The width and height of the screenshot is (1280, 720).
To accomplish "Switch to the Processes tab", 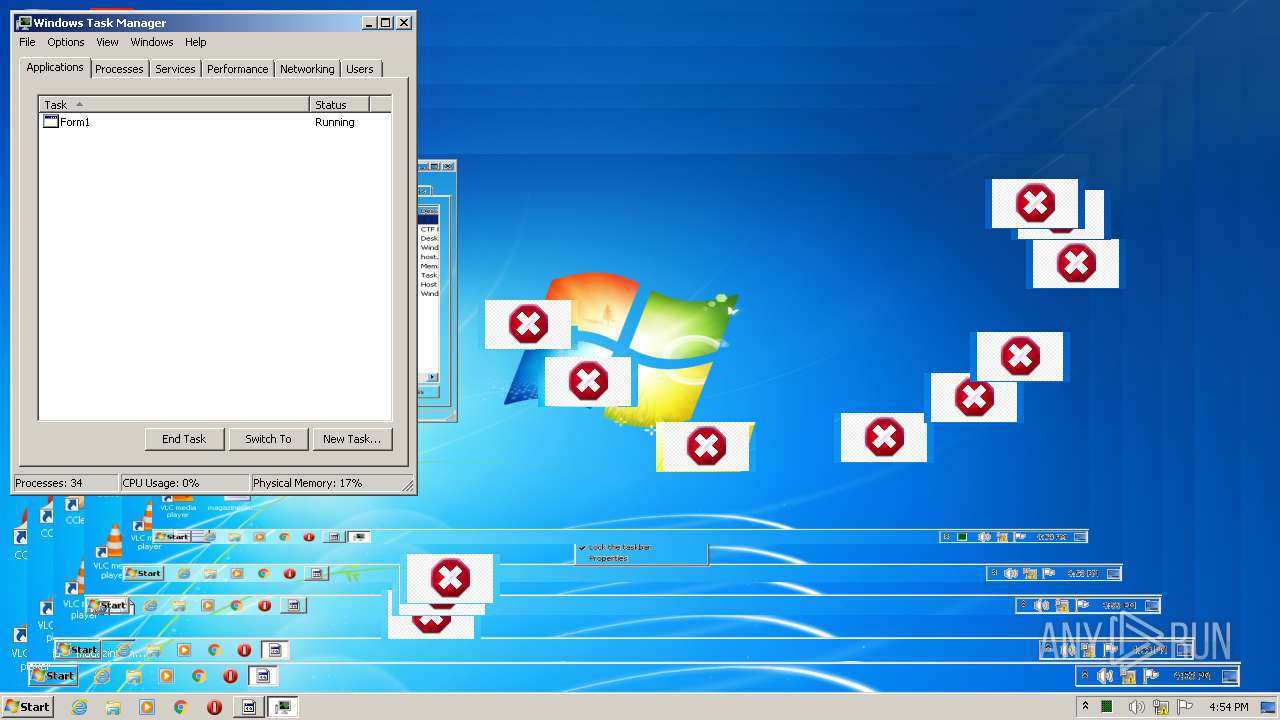I will [x=119, y=69].
